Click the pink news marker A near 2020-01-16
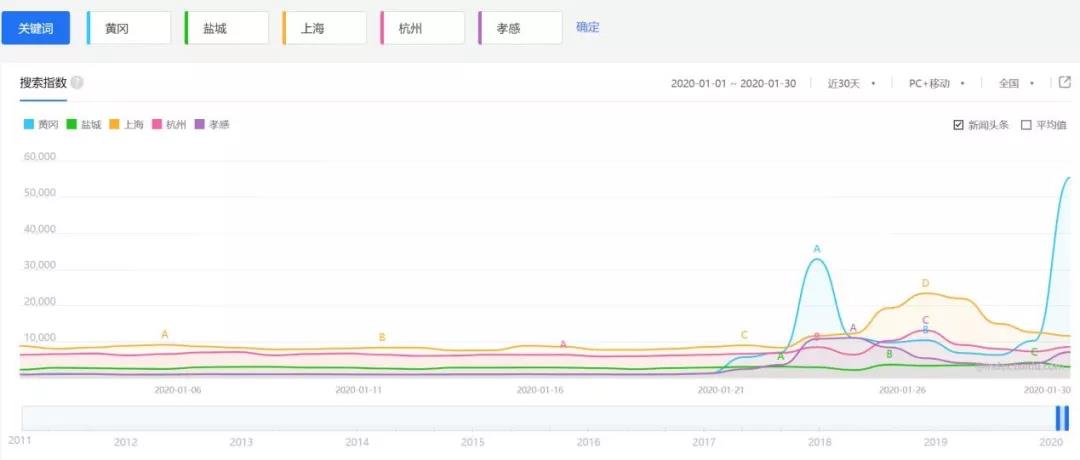Image resolution: width=1080 pixels, height=460 pixels. click(x=563, y=344)
